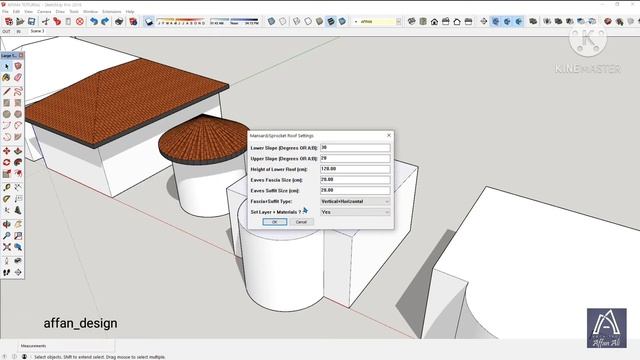The height and width of the screenshot is (360, 640).
Task: Click Cancel in the roof settings dialog
Action: pyautogui.click(x=301, y=222)
